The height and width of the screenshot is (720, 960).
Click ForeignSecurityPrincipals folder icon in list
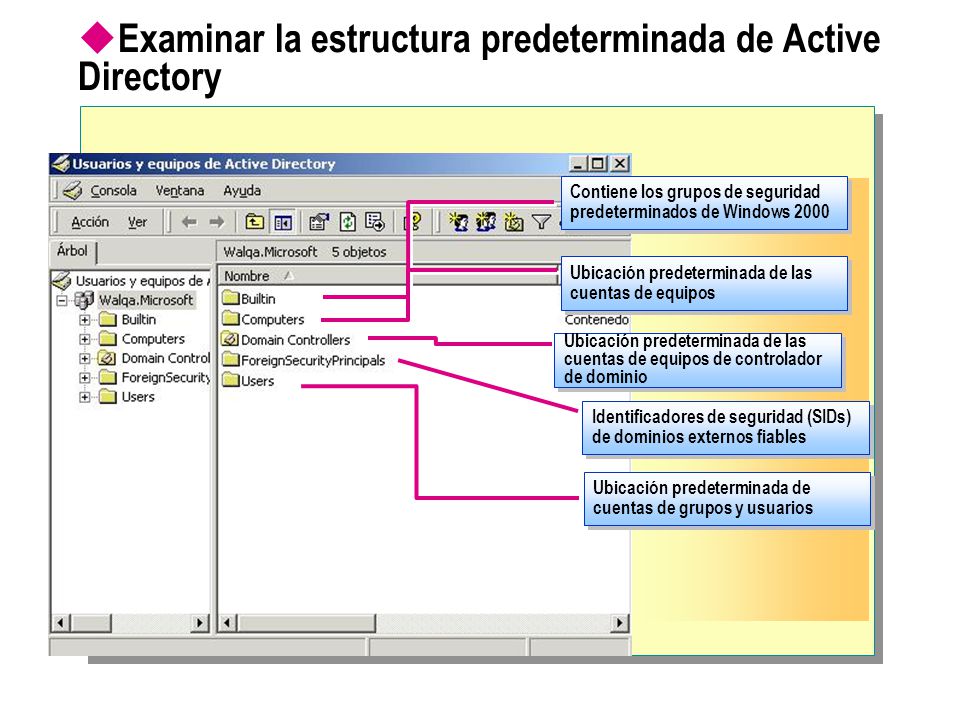pos(230,359)
